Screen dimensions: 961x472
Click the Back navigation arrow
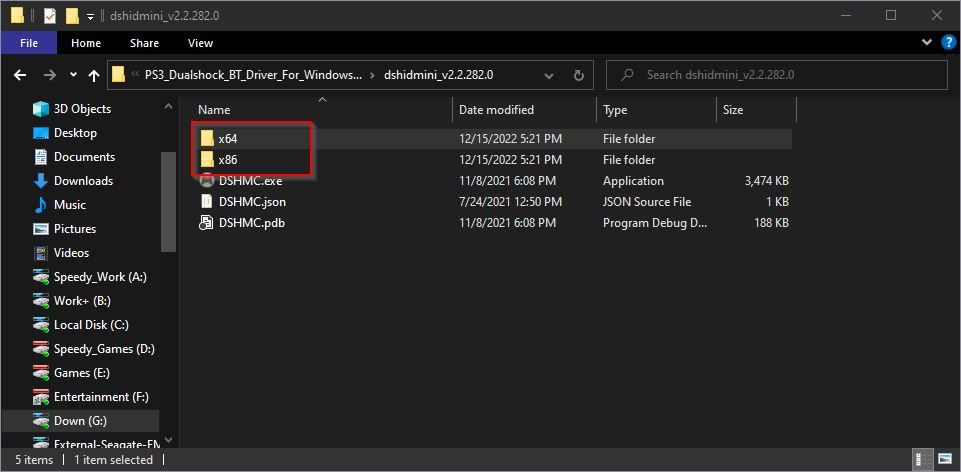coord(20,75)
